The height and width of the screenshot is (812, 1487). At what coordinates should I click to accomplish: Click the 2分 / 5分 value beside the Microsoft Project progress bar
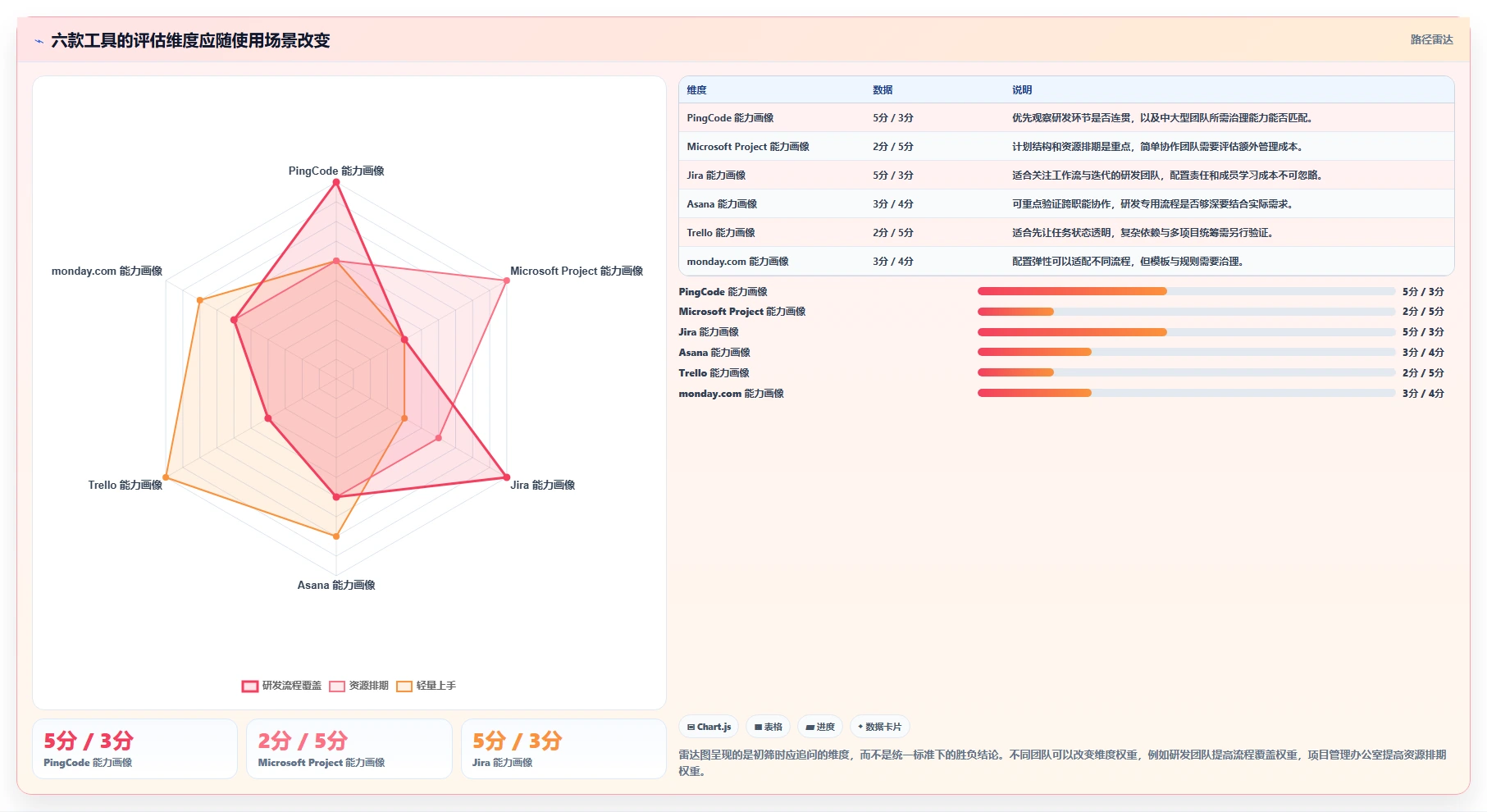tap(1423, 312)
